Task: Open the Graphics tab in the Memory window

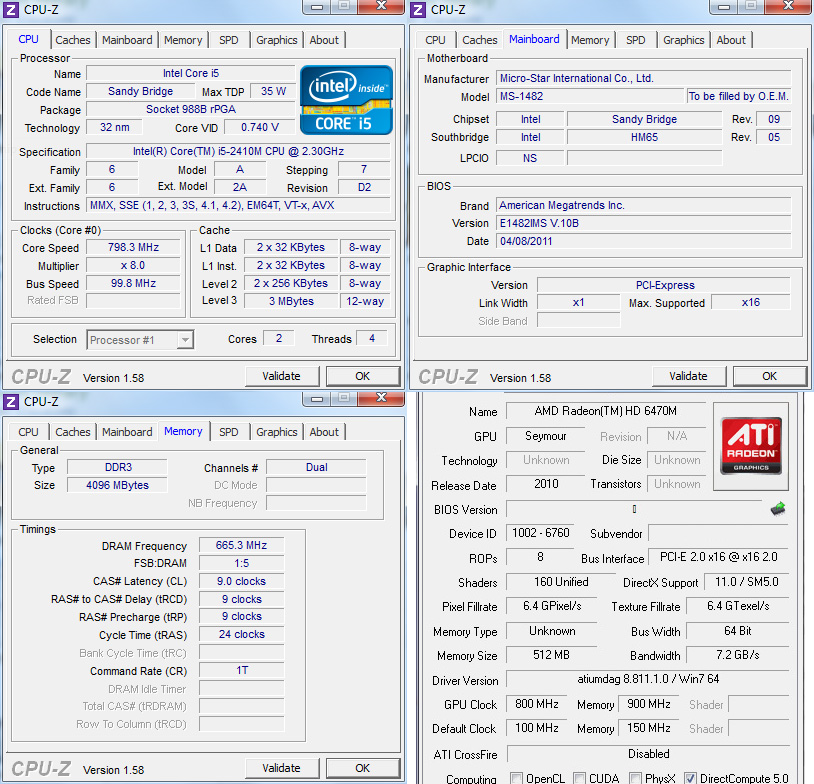Action: coord(277,432)
